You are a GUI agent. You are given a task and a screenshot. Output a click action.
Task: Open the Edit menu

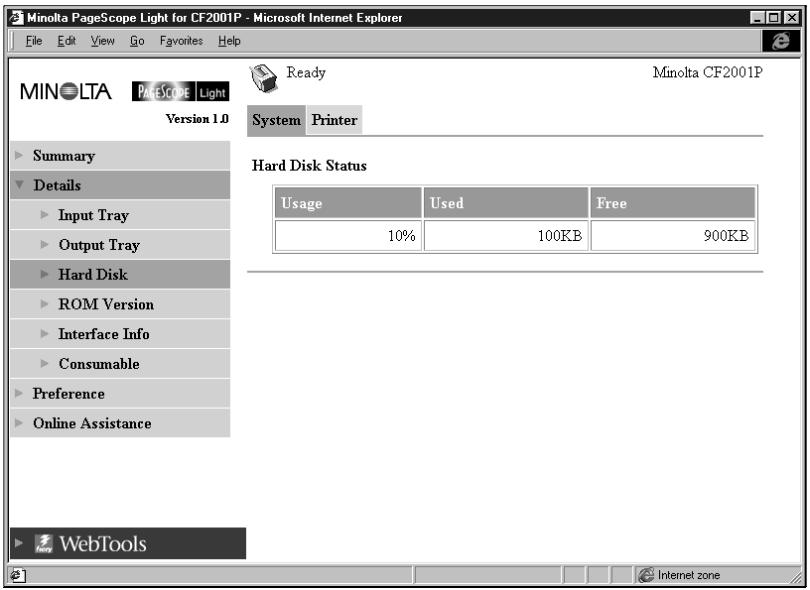[66, 41]
